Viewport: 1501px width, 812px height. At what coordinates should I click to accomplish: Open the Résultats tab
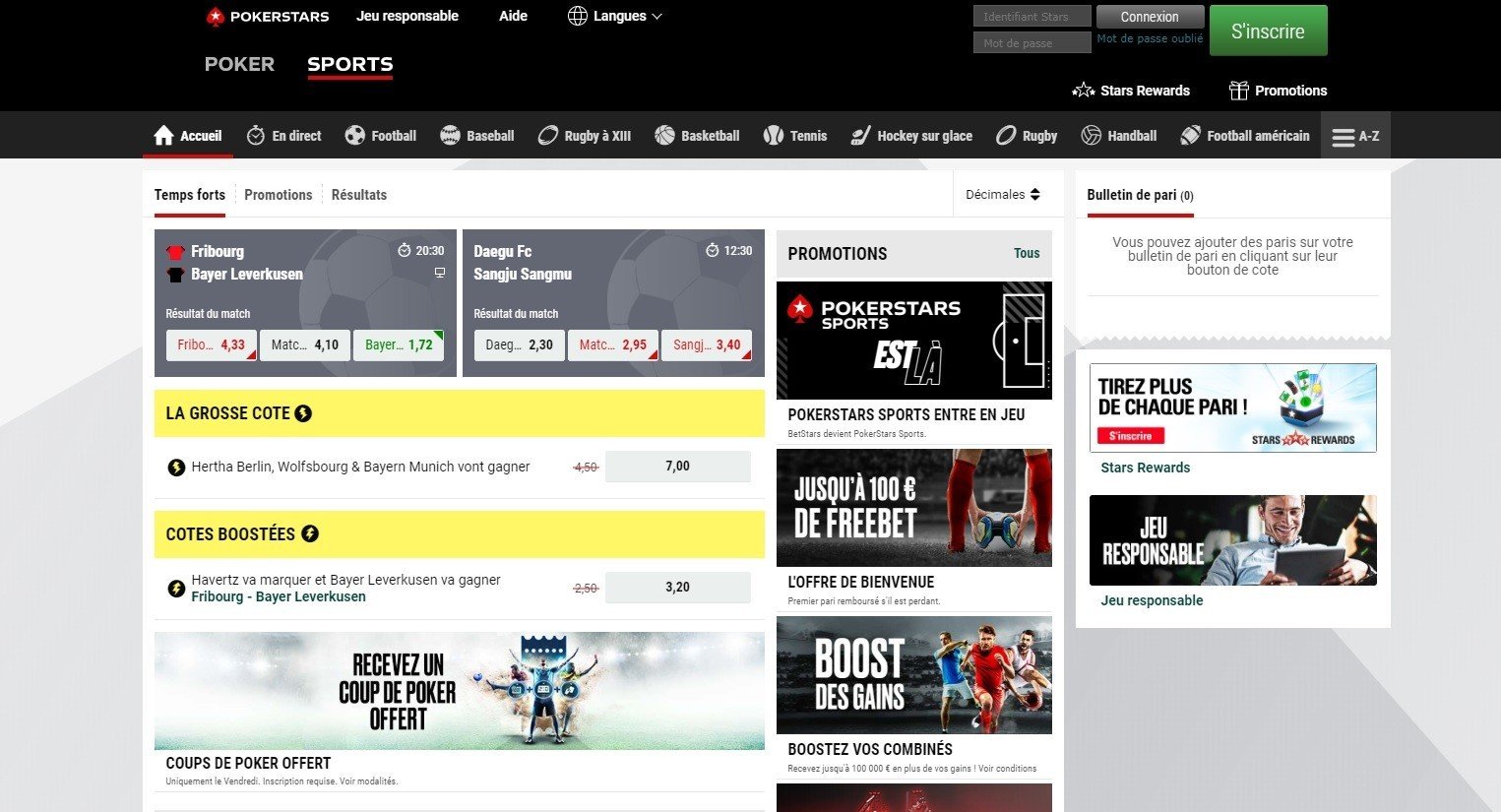coord(359,195)
